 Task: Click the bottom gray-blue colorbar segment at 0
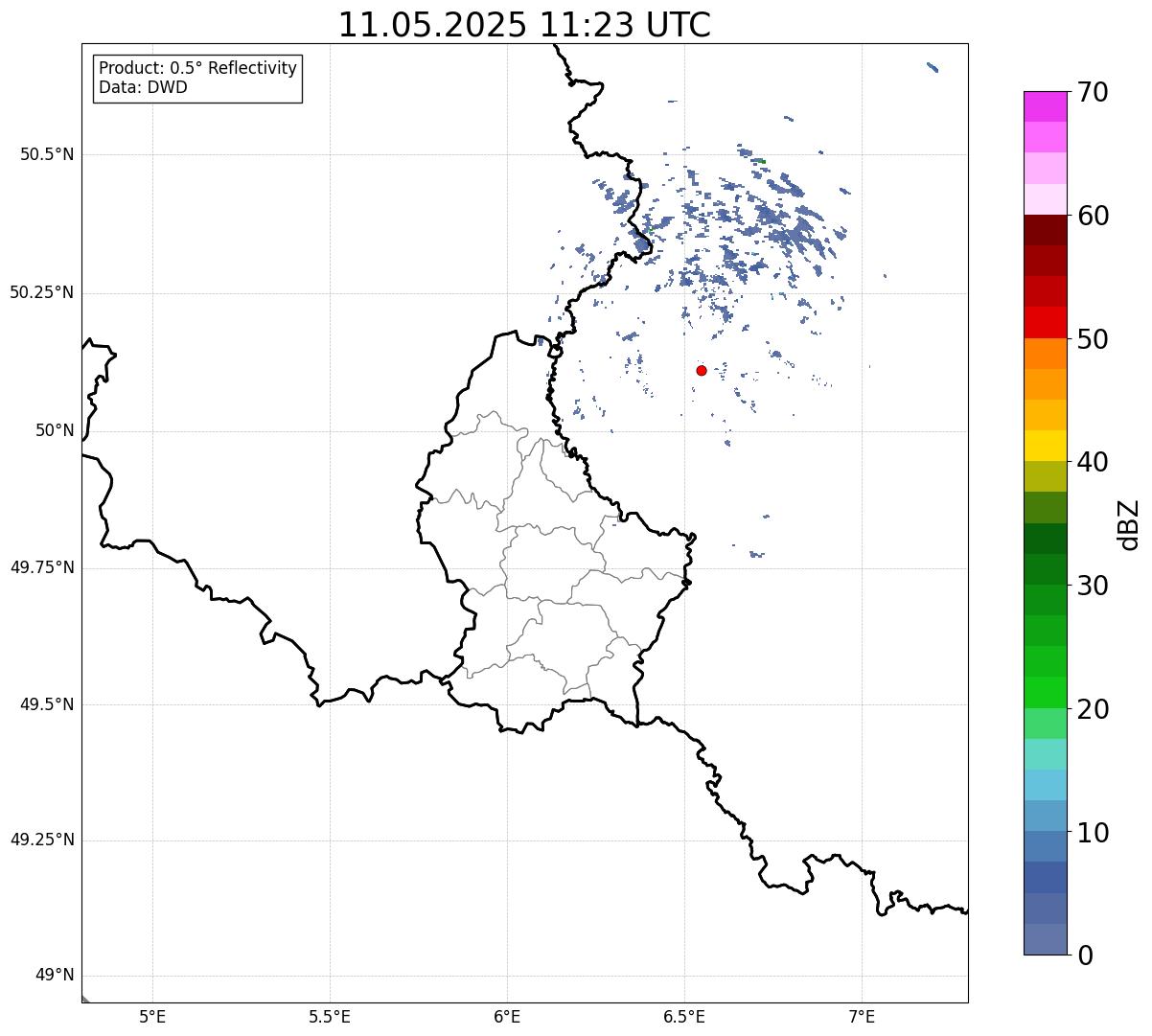1045,939
